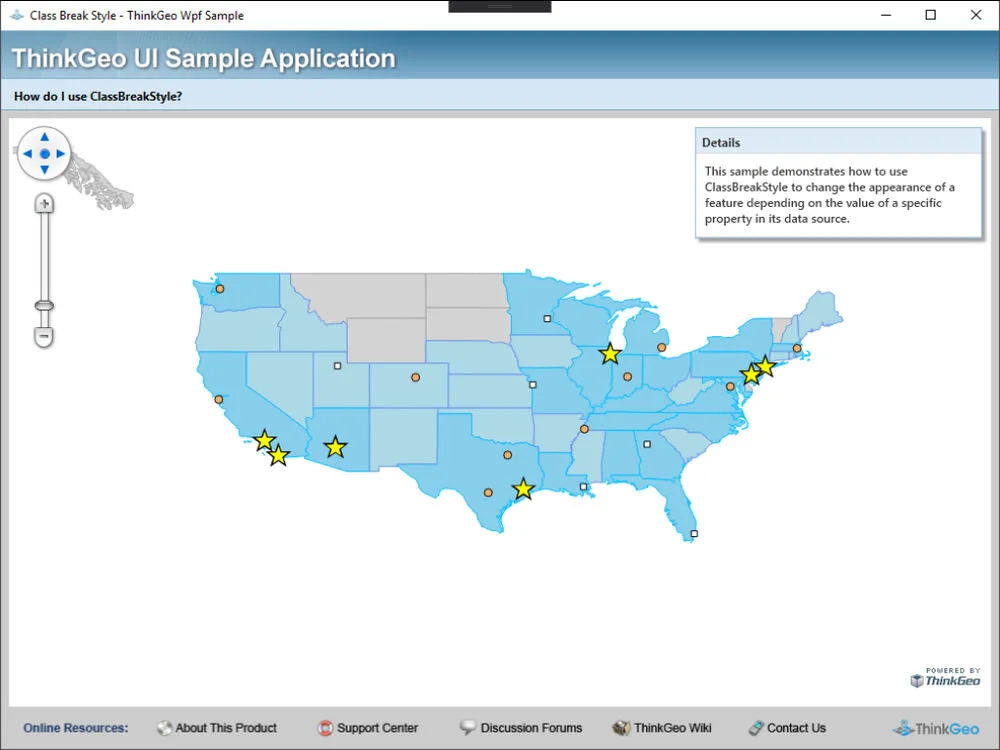Select the orange circle marker in northern California
Image resolution: width=1000 pixels, height=750 pixels.
219,399
